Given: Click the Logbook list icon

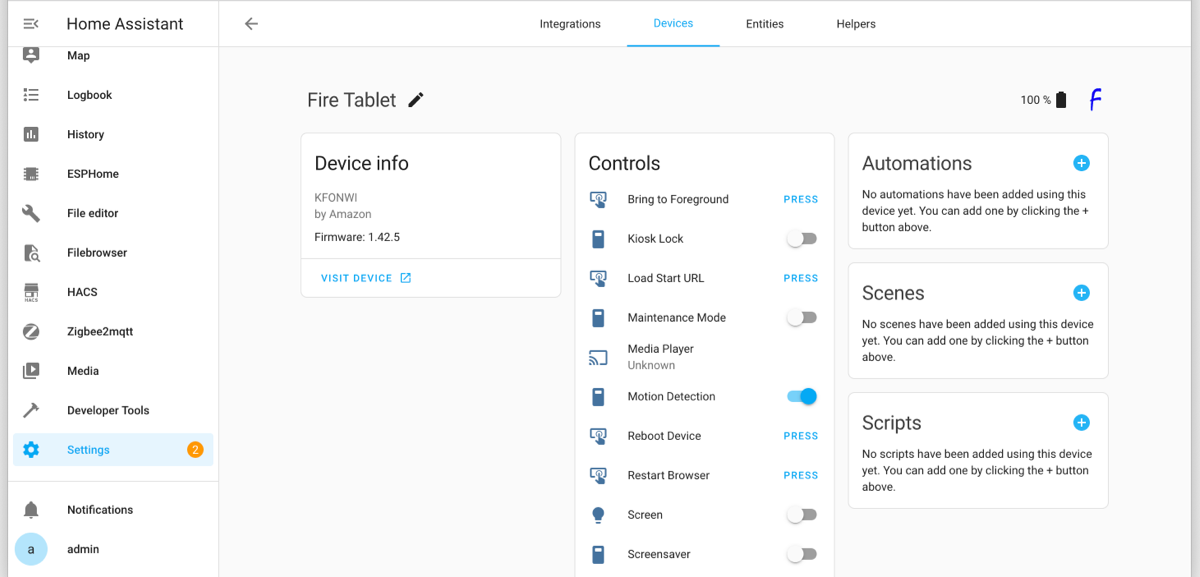Looking at the screenshot, I should pyautogui.click(x=31, y=95).
